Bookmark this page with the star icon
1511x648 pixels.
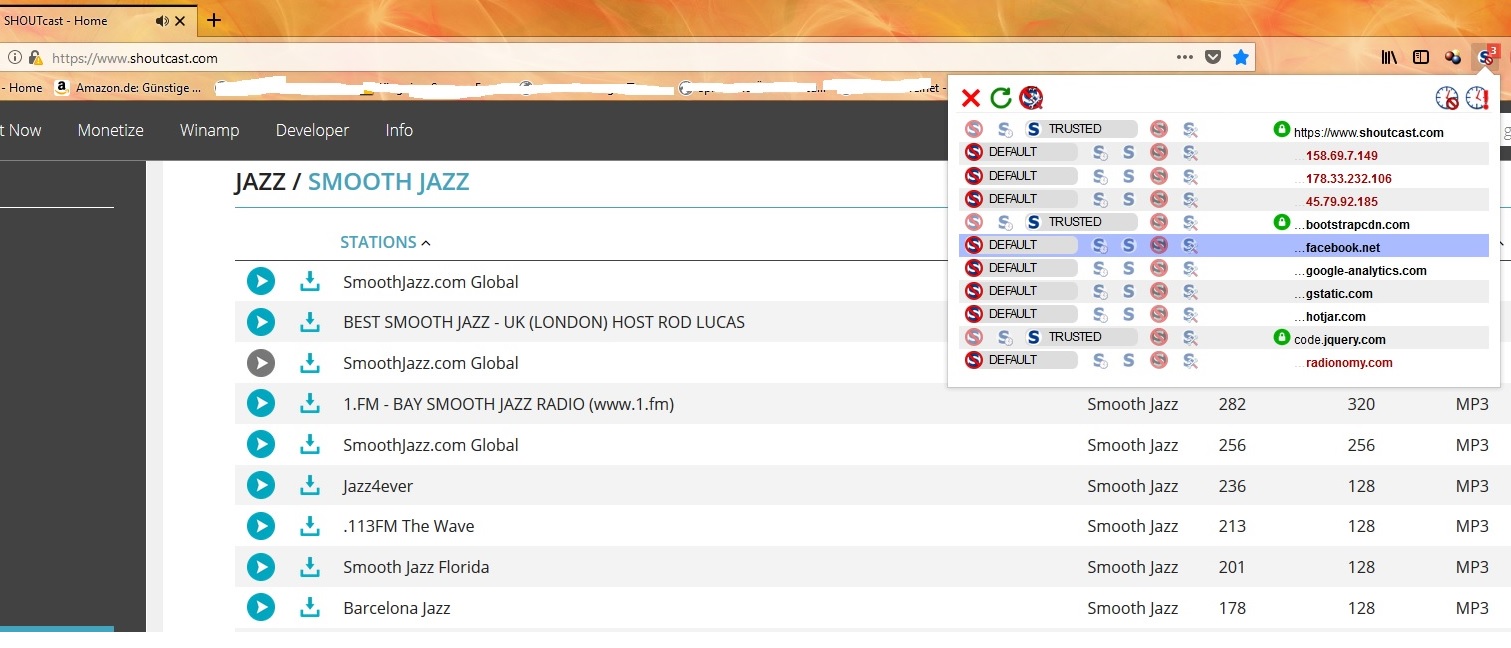point(1241,58)
